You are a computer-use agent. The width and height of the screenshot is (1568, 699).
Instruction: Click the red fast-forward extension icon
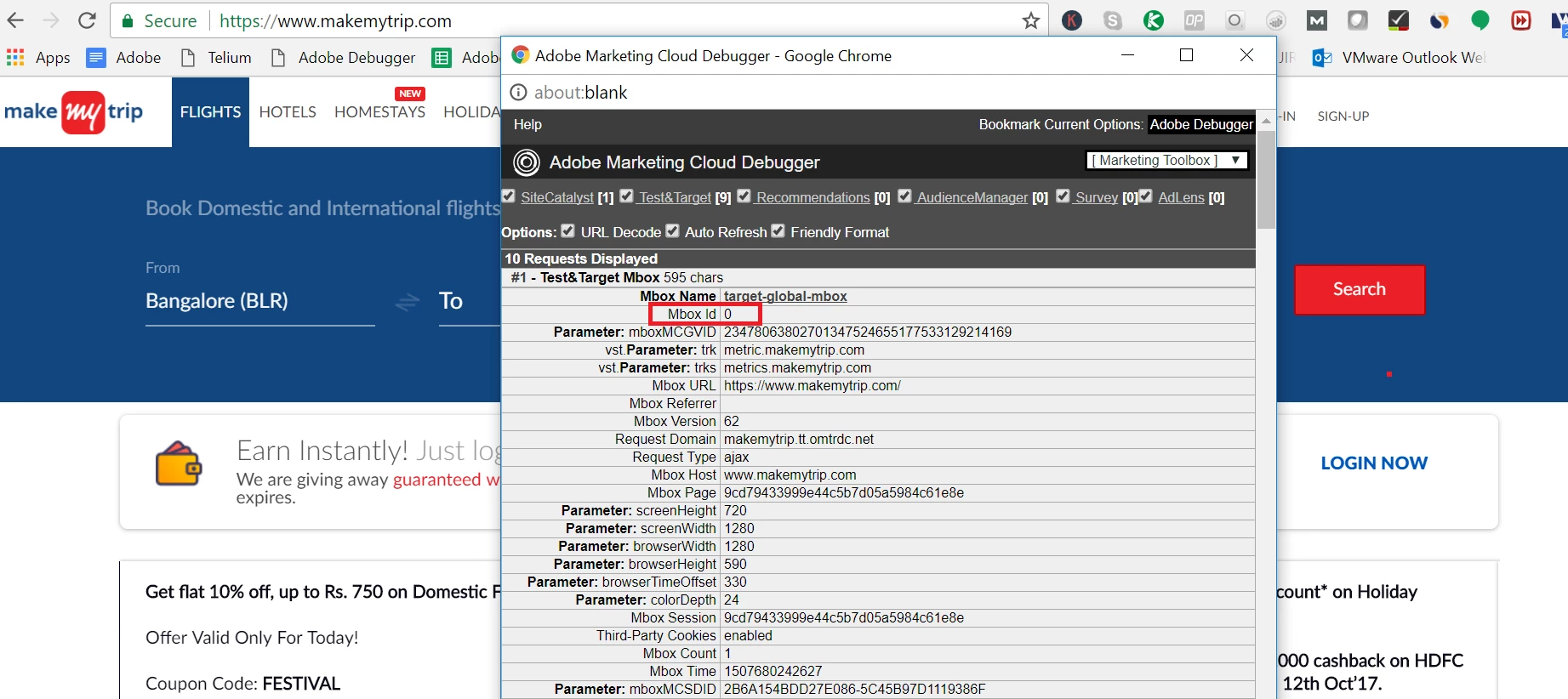(x=1521, y=20)
